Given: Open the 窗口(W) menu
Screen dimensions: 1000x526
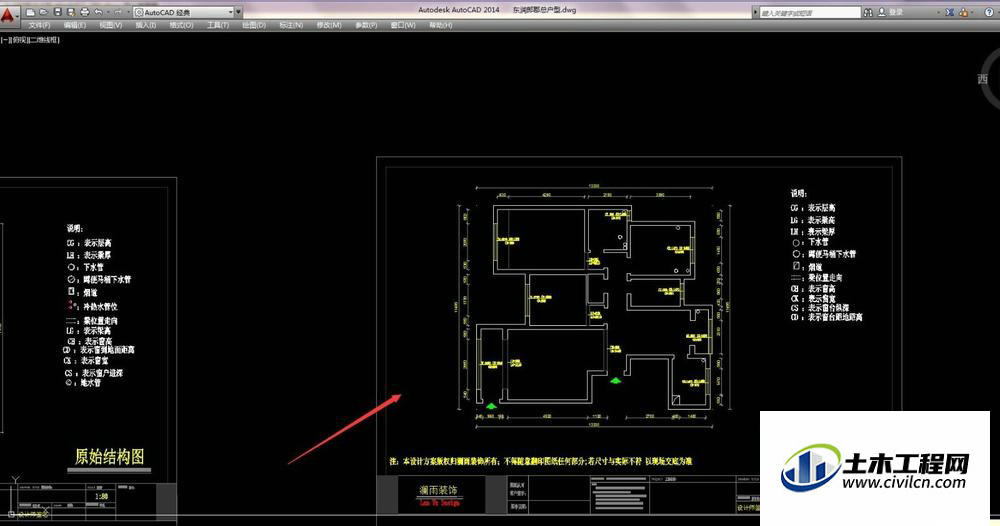Looking at the screenshot, I should [403, 25].
